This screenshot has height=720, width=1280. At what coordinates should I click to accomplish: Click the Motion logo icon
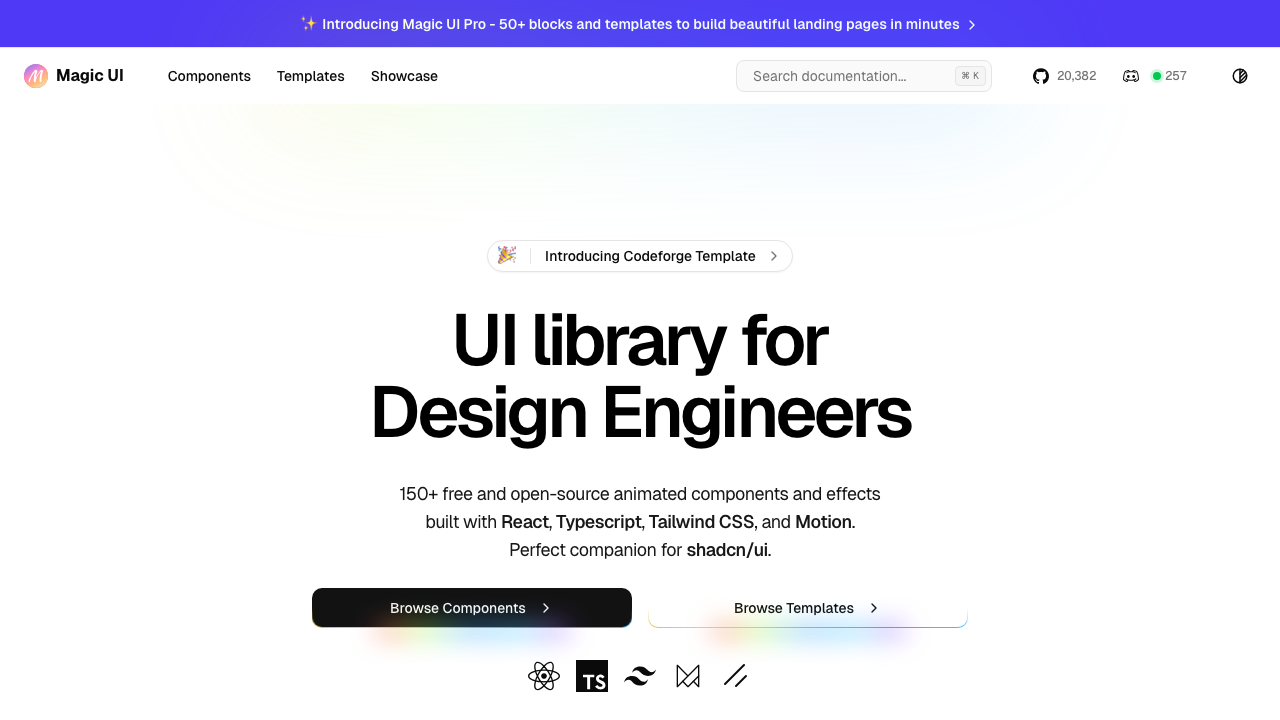click(x=687, y=676)
